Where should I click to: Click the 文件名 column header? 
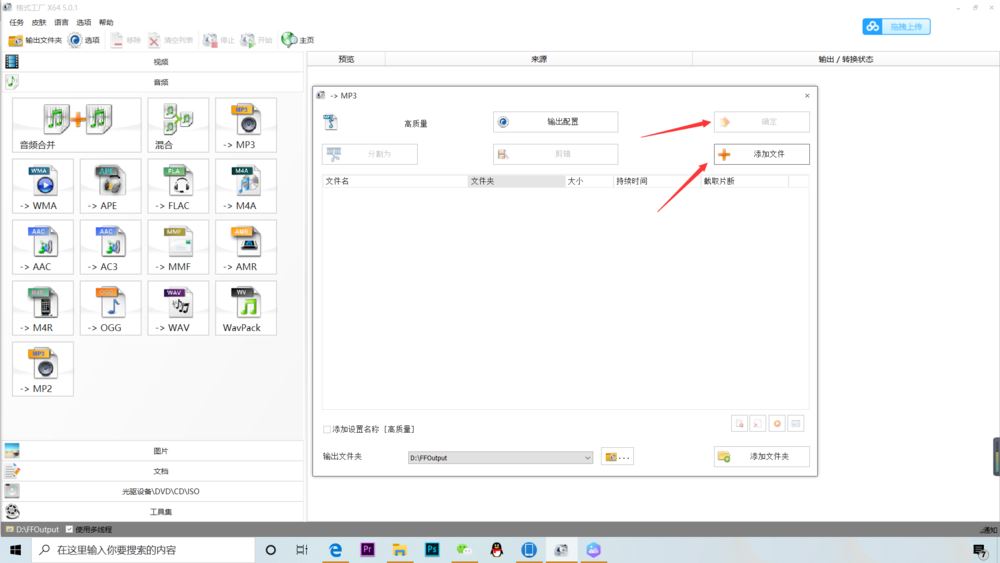coord(395,181)
